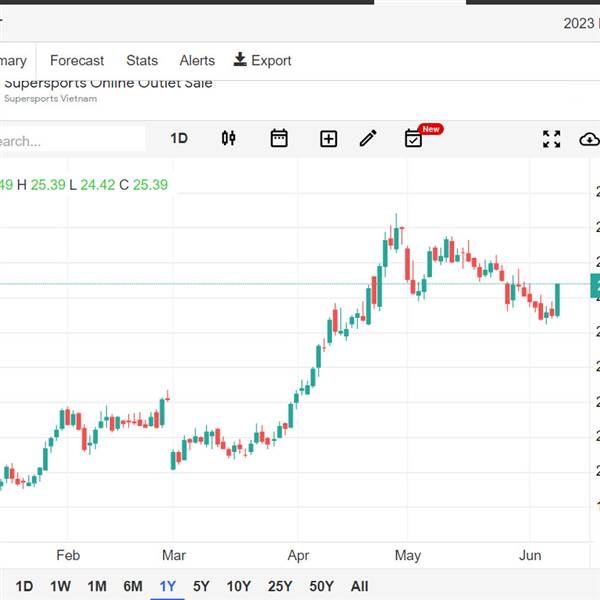The image size is (600, 600).
Task: Click the Mar label on time axis
Action: [x=174, y=555]
